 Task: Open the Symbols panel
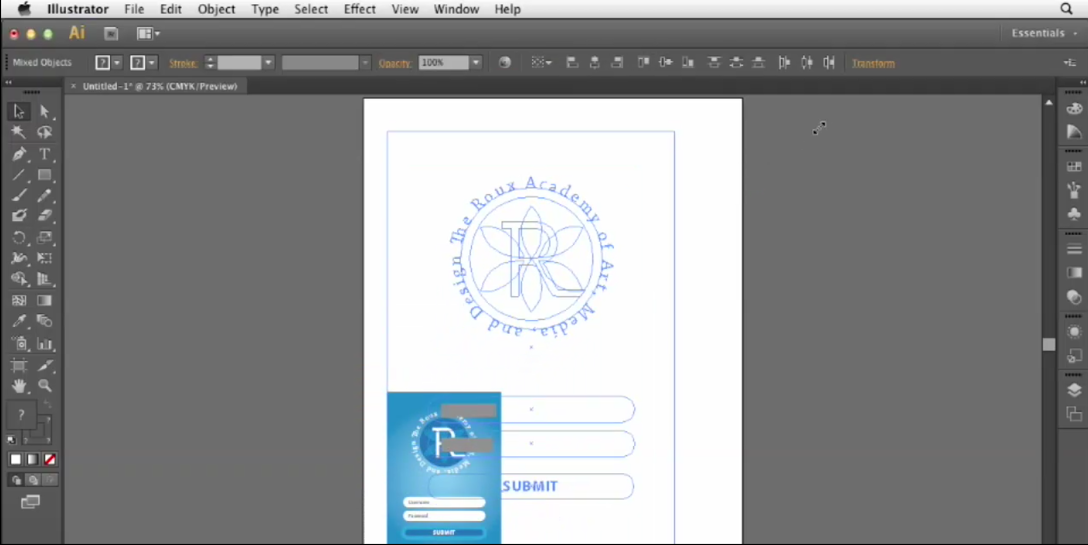click(x=1073, y=214)
